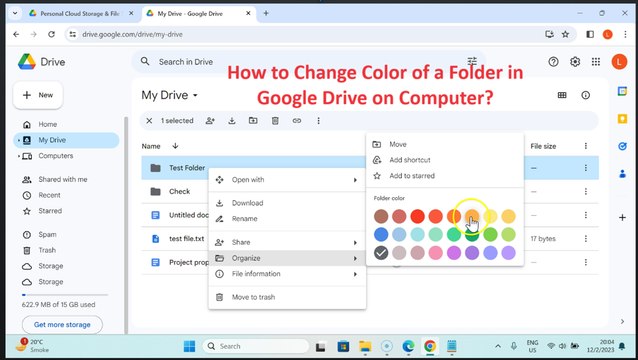Viewport: 638px width, 360px height.
Task: Choose Move to trash
Action: point(287,297)
